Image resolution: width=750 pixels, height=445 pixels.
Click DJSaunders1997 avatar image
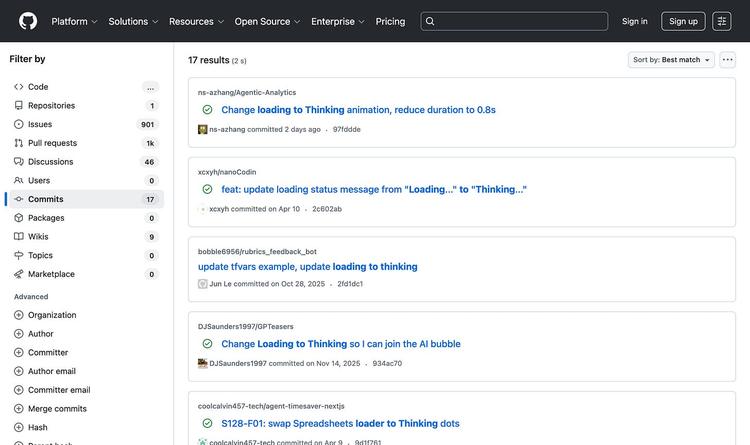[202, 363]
